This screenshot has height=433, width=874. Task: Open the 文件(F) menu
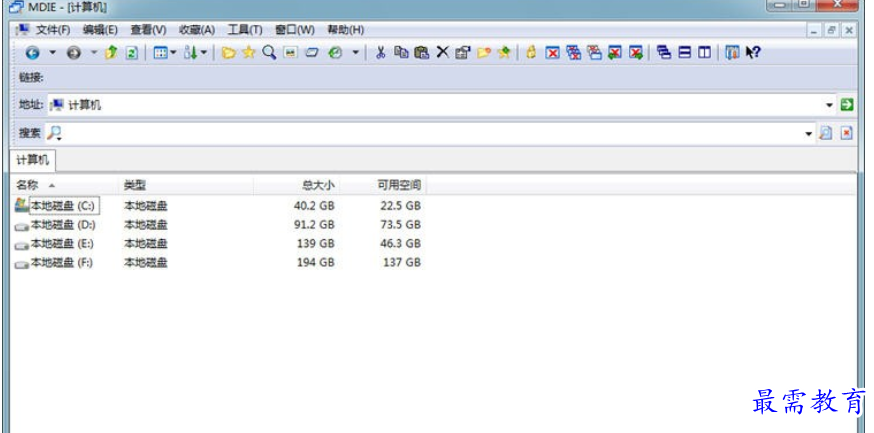tap(52, 30)
